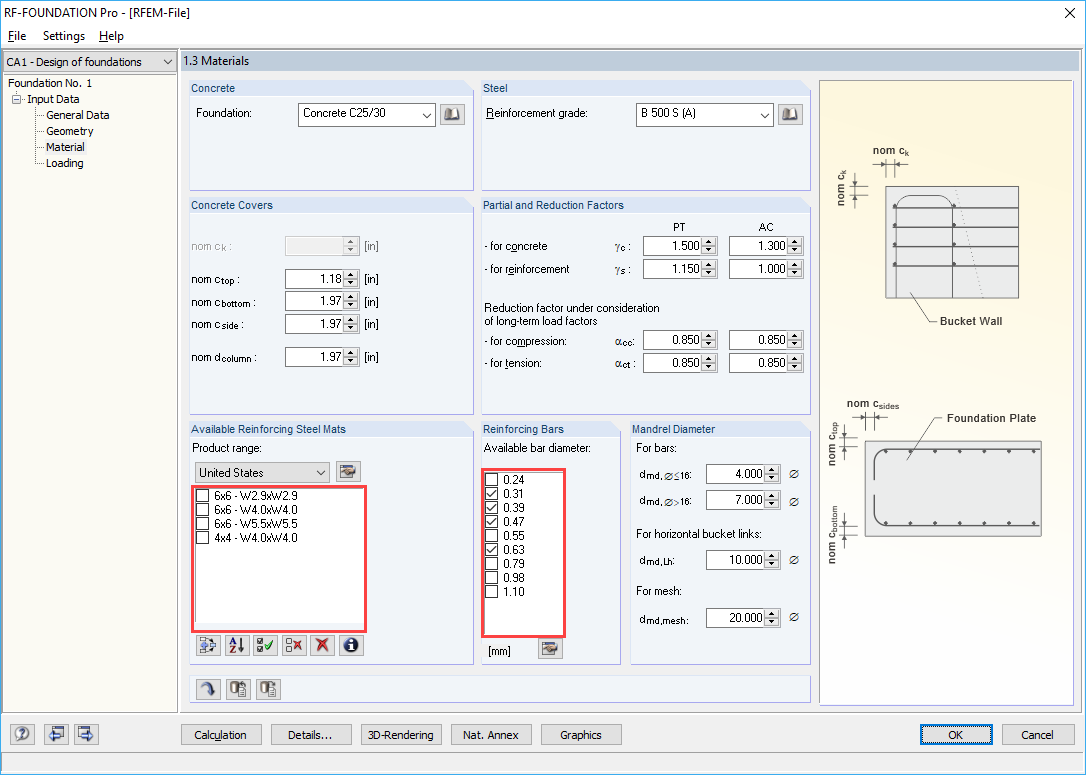Sort the reinforcing steel mats alphabetically

click(x=237, y=645)
